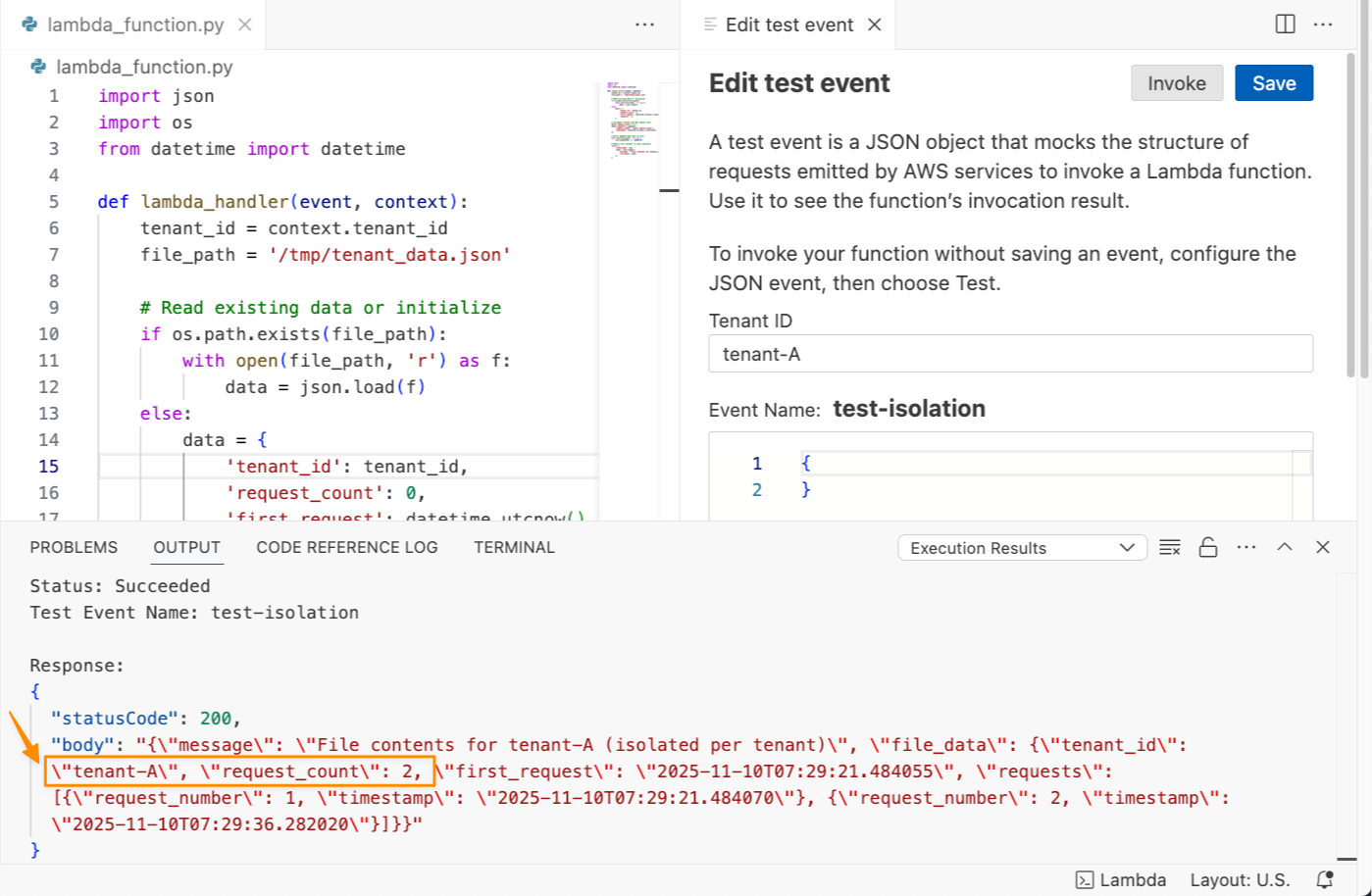Open output panel more actions ellipsis
The width and height of the screenshot is (1372, 896).
tap(1246, 547)
